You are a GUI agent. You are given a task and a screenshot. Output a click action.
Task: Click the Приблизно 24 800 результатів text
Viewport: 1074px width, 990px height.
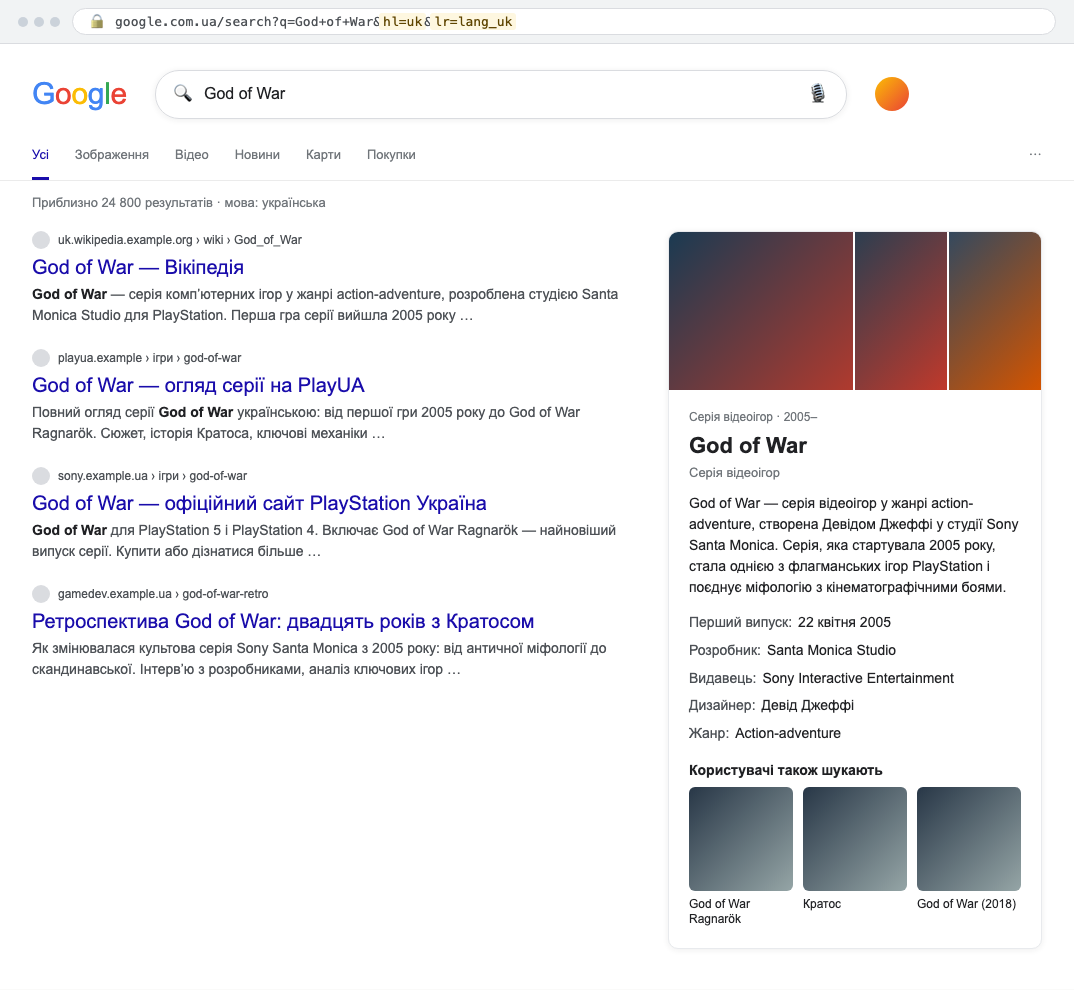click(122, 203)
